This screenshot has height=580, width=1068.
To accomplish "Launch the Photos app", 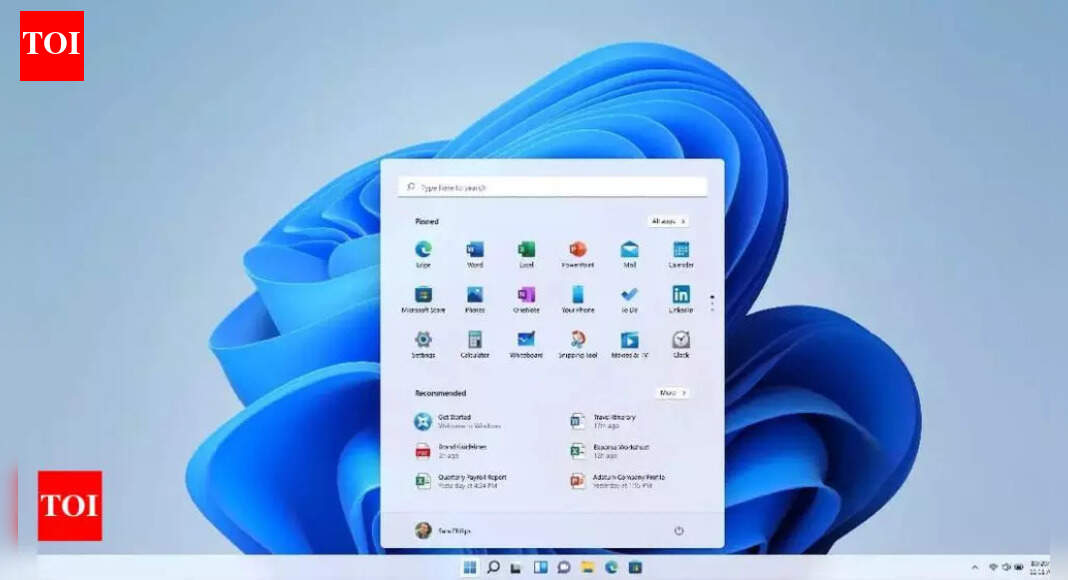I will click(x=475, y=299).
